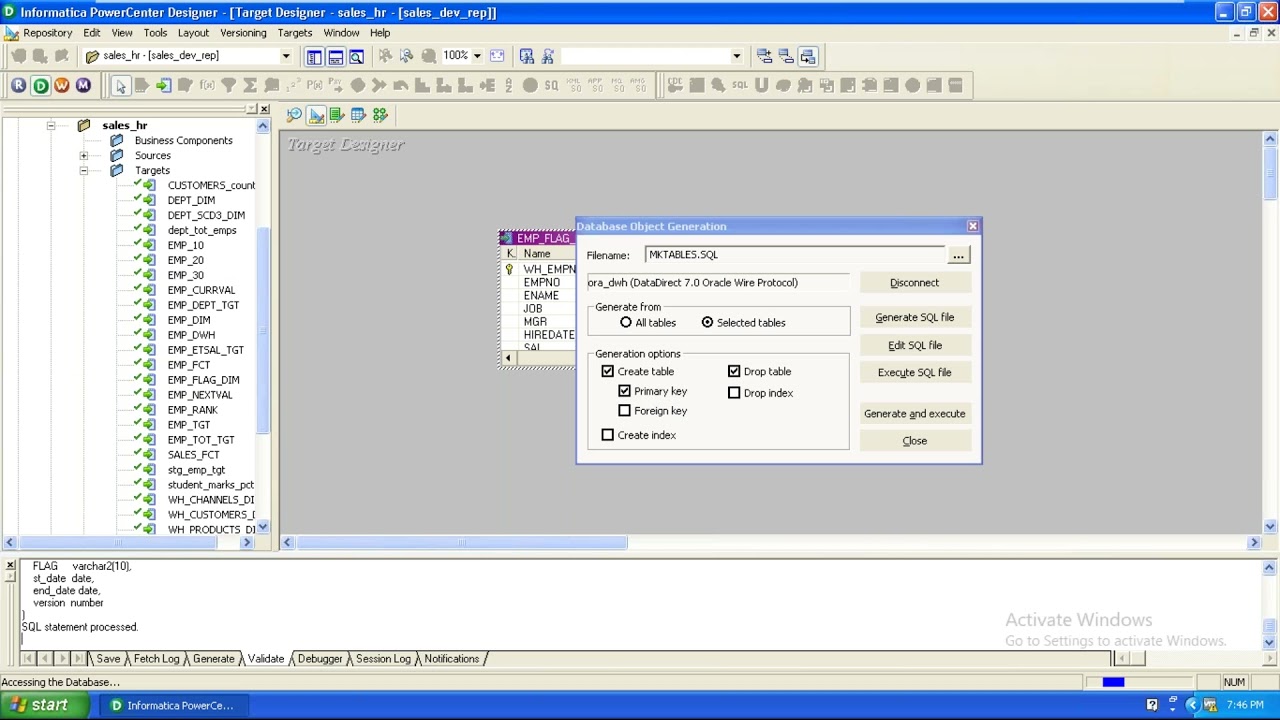Click the Edit SQL file button
Viewport: 1280px width, 720px height.
point(914,346)
